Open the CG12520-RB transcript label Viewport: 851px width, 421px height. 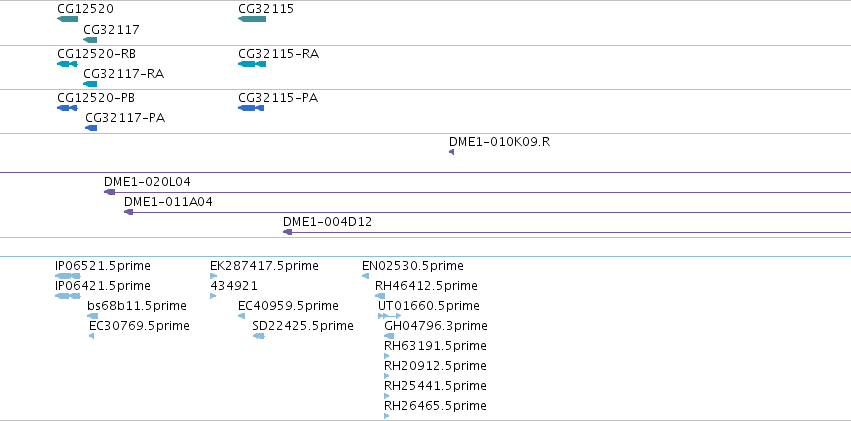97,54
